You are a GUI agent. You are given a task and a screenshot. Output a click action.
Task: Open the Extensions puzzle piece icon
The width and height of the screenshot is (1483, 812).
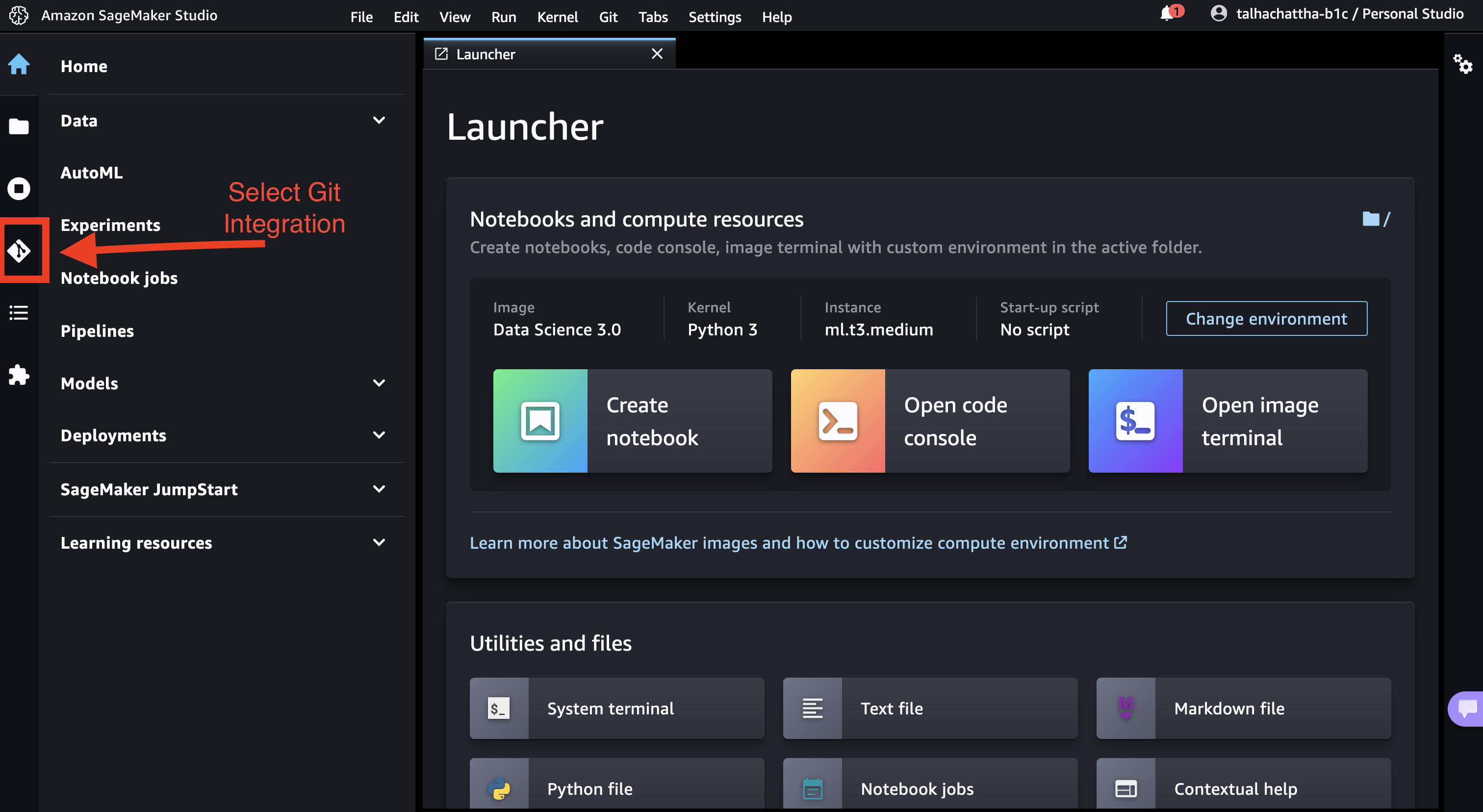tap(19, 375)
